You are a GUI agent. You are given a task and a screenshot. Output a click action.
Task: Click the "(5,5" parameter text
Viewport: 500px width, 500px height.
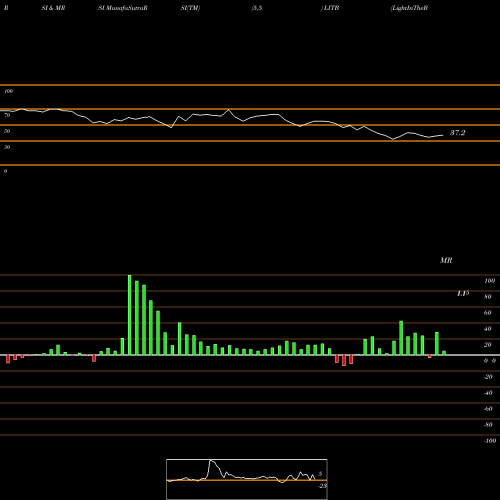[257, 8]
